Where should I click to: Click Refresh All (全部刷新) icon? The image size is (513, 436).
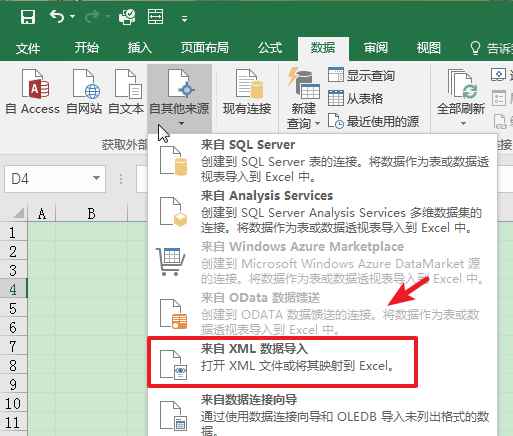461,97
